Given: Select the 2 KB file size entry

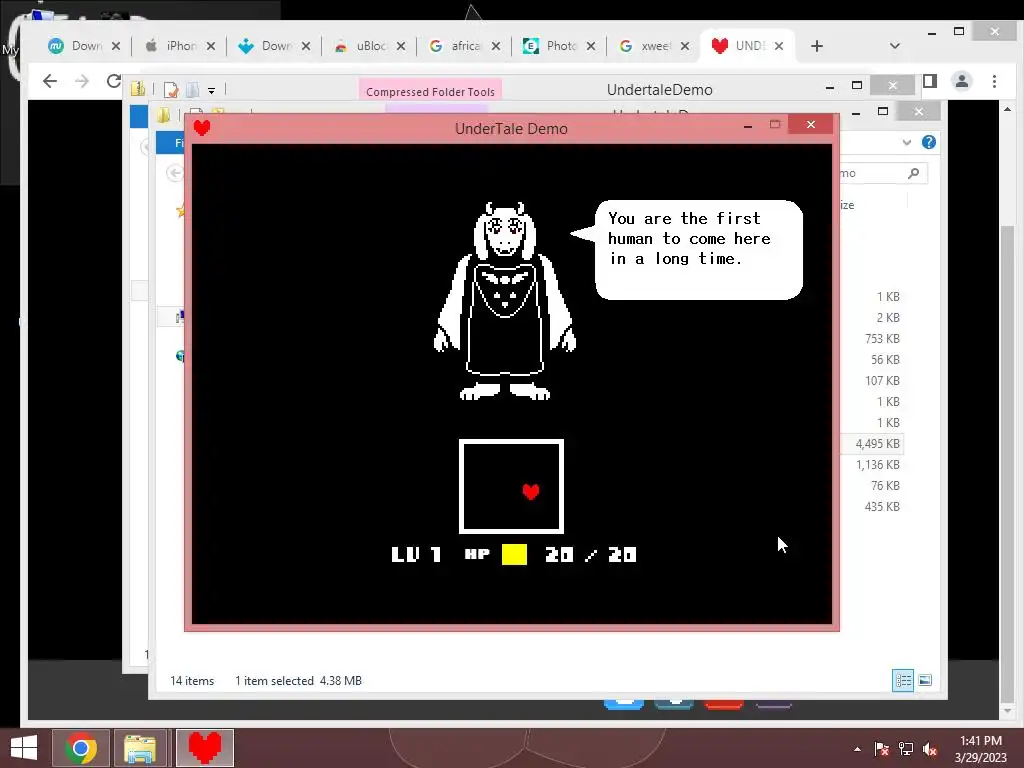Looking at the screenshot, I should (888, 317).
